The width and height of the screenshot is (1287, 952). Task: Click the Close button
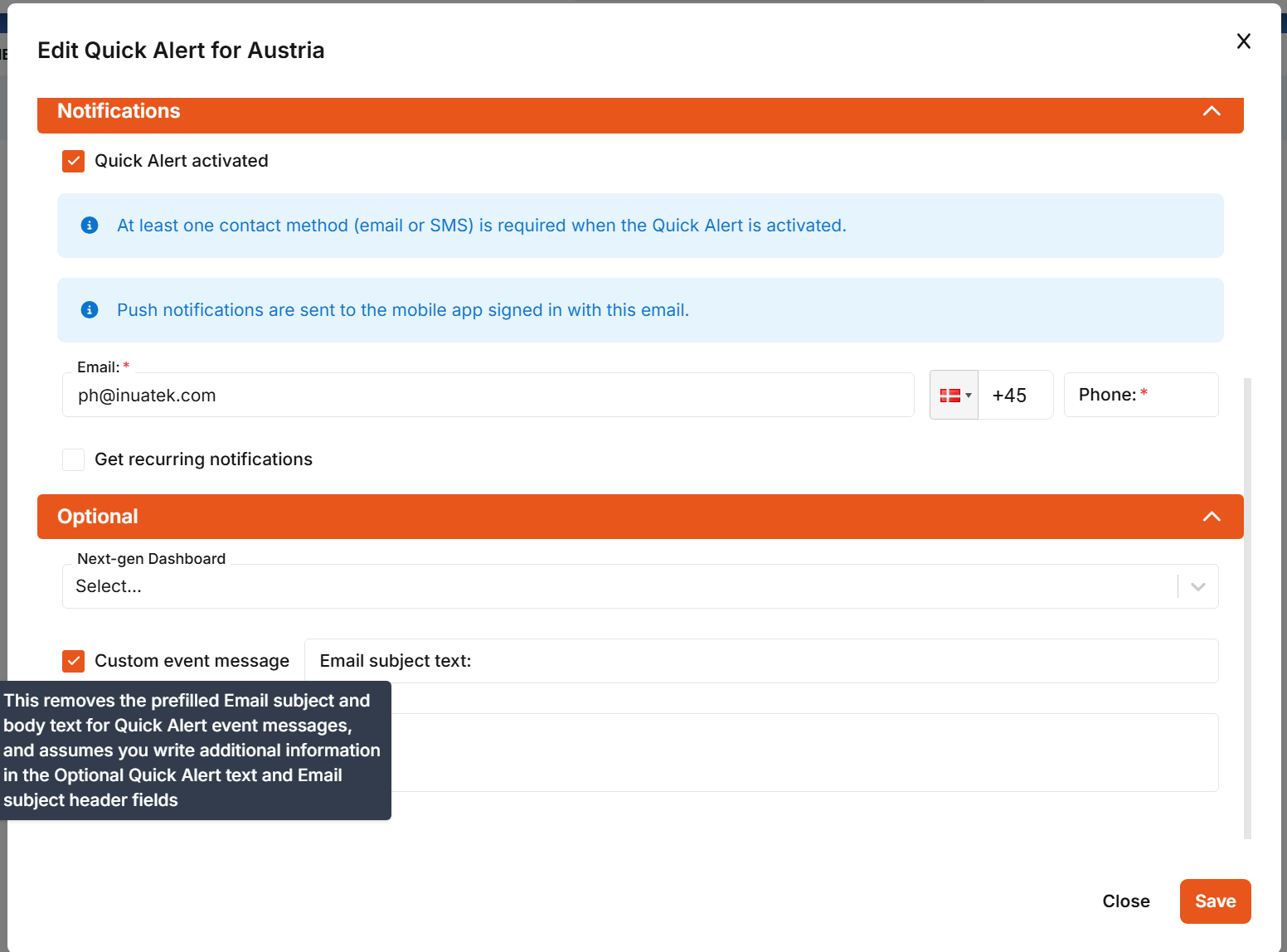[x=1126, y=901]
